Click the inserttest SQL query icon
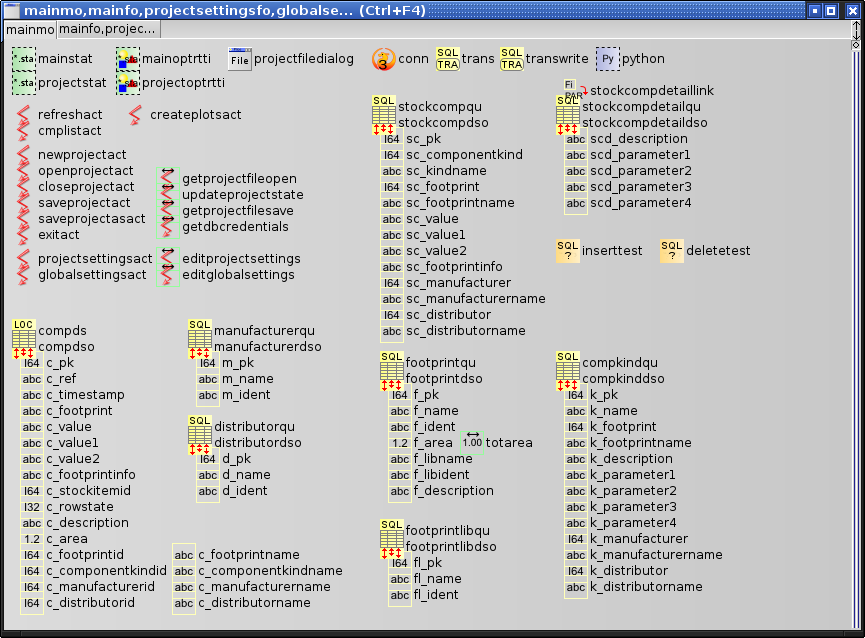 567,251
